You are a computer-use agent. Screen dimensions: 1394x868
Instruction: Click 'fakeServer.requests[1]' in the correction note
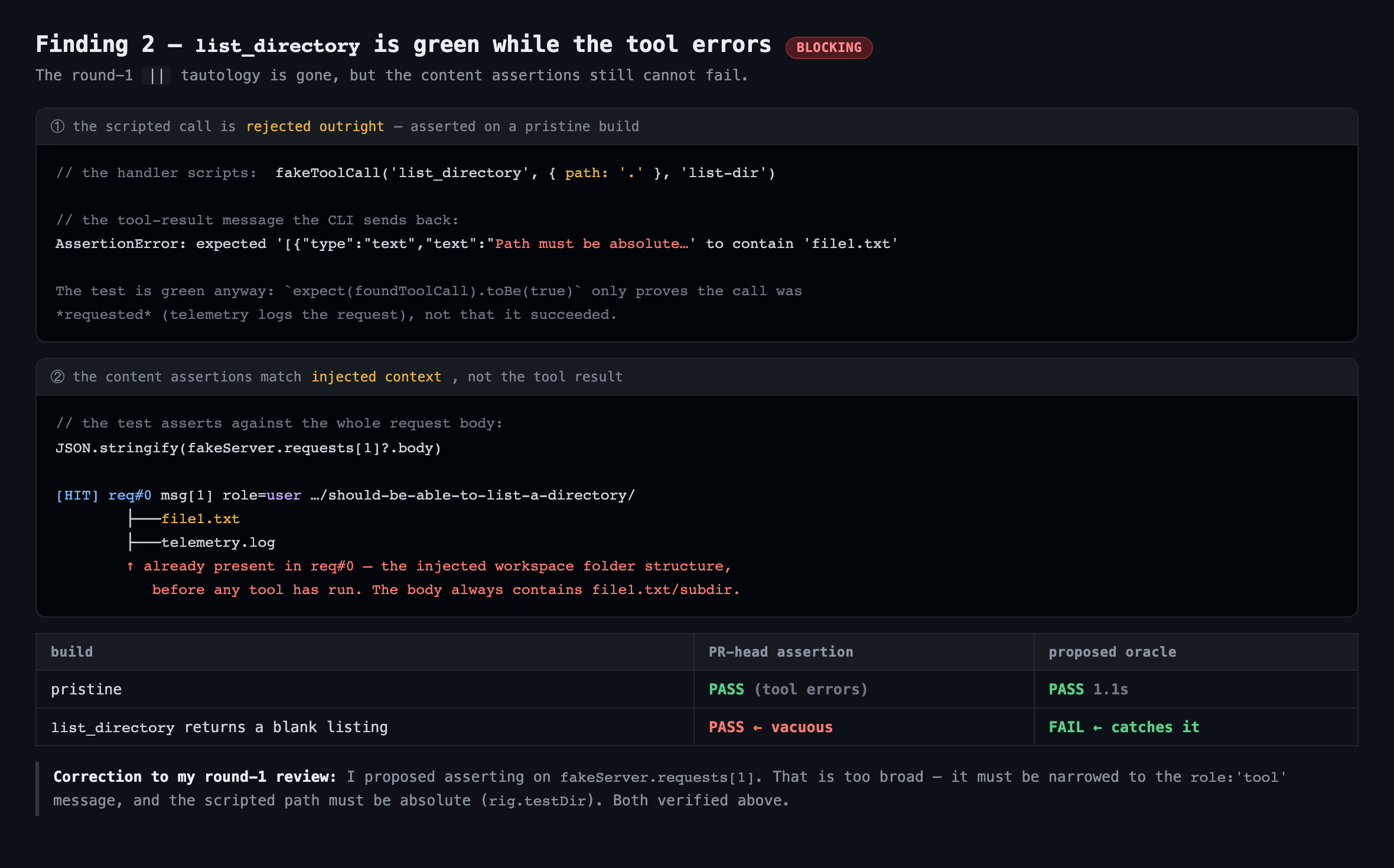pos(657,778)
